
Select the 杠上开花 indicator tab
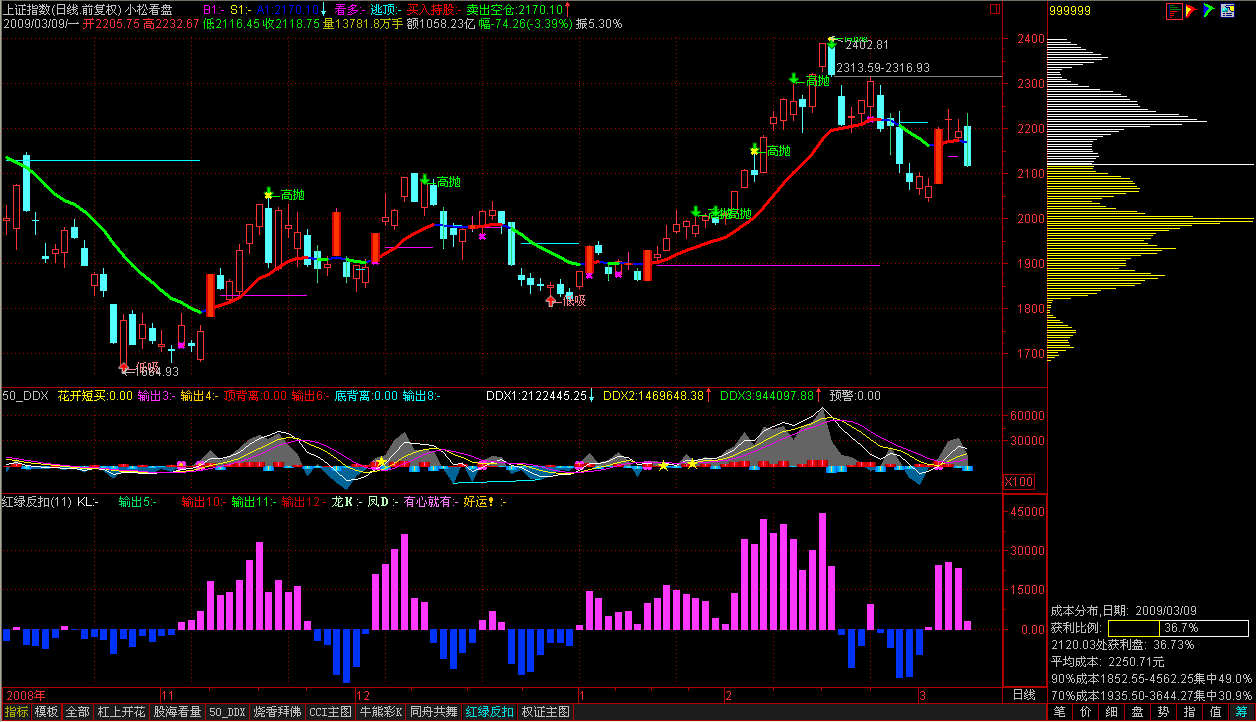pos(121,712)
